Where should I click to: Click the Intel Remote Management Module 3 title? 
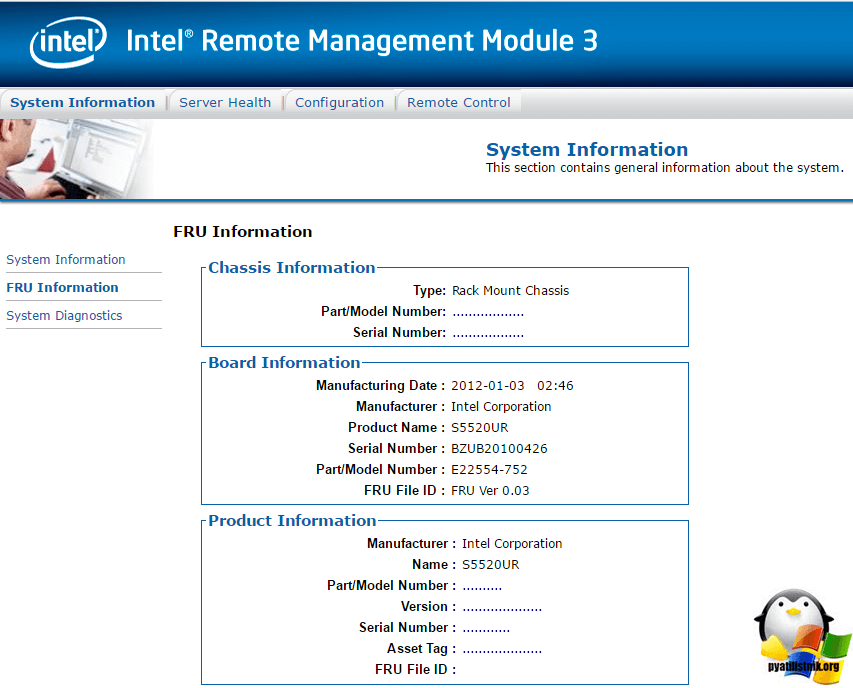click(362, 41)
